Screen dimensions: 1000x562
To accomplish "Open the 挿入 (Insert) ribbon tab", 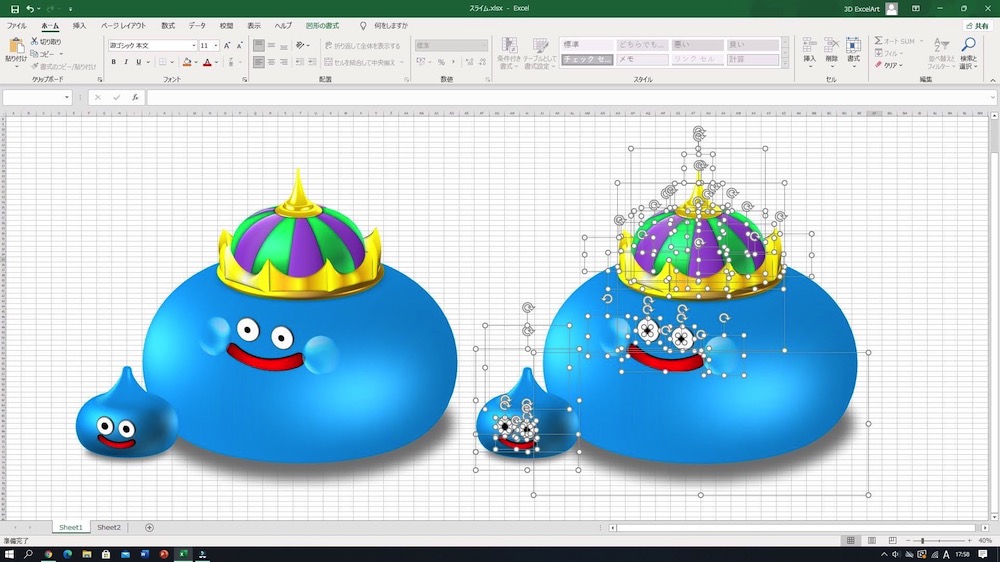I will click(x=80, y=25).
